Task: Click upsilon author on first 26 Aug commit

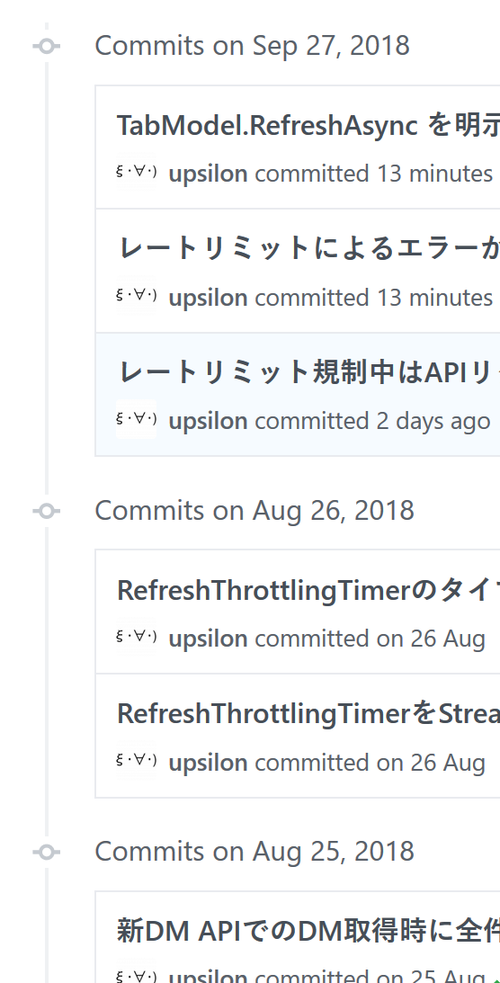Action: tap(208, 639)
